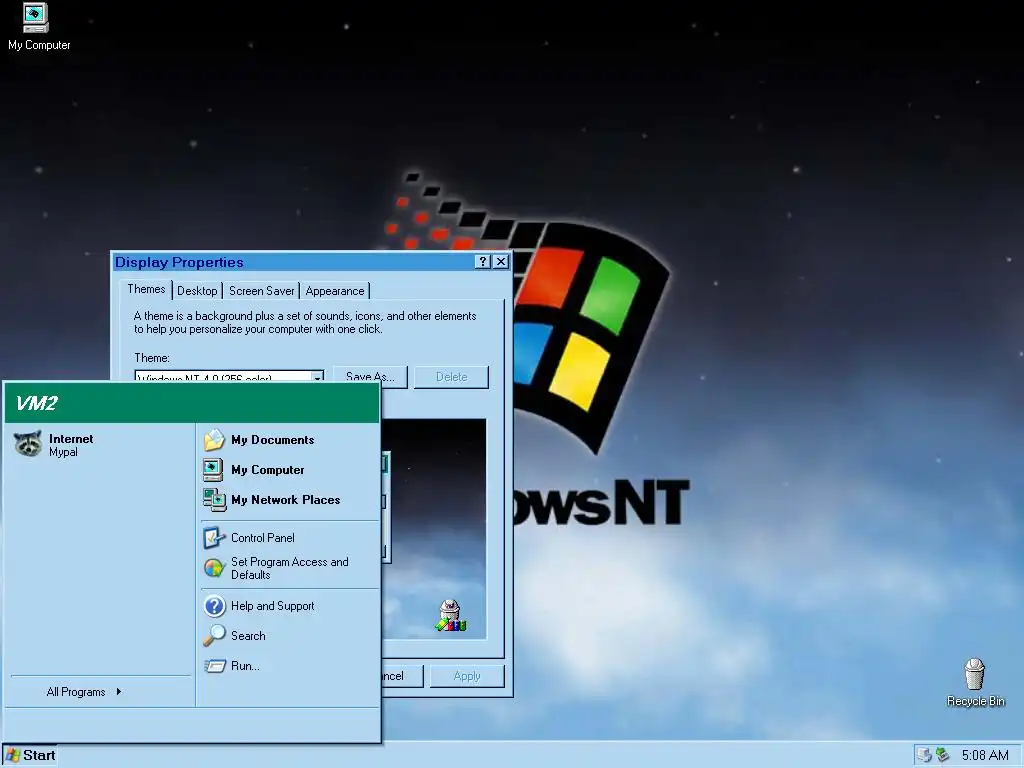Switch to the Appearance tab
This screenshot has width=1024, height=768.
335,291
